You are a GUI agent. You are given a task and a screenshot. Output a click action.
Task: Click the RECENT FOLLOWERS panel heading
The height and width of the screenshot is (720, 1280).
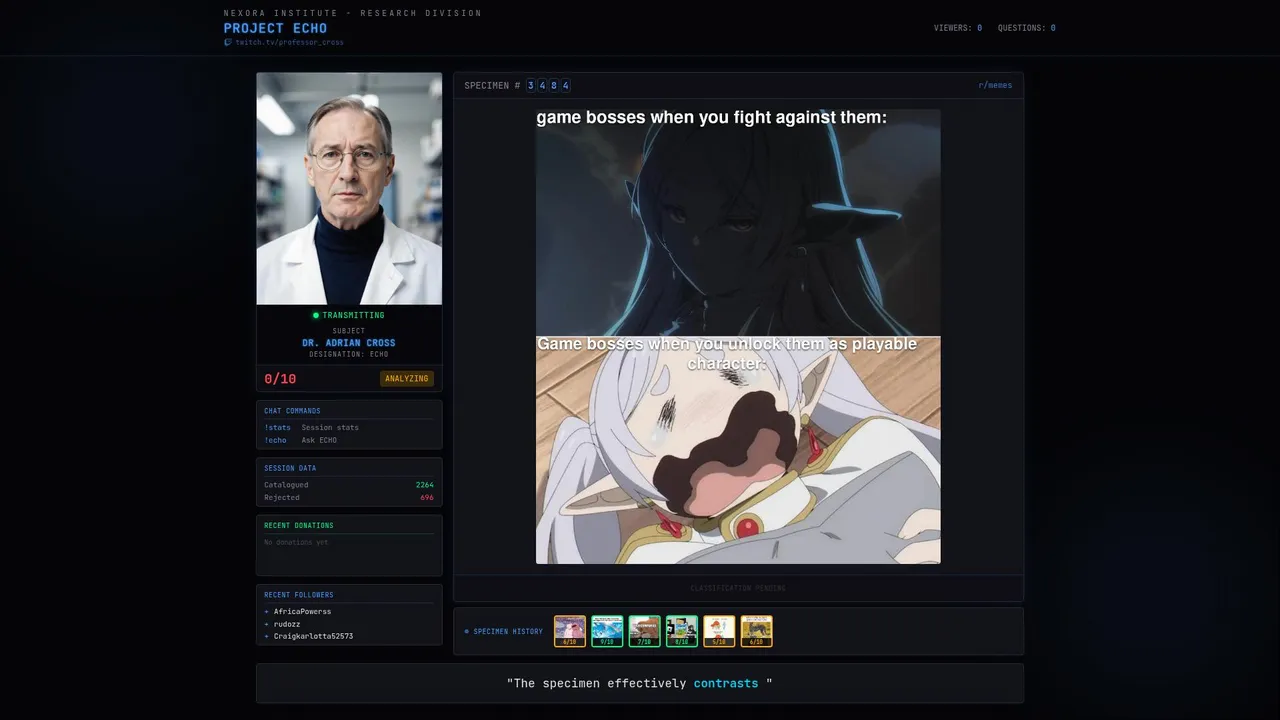click(x=299, y=595)
